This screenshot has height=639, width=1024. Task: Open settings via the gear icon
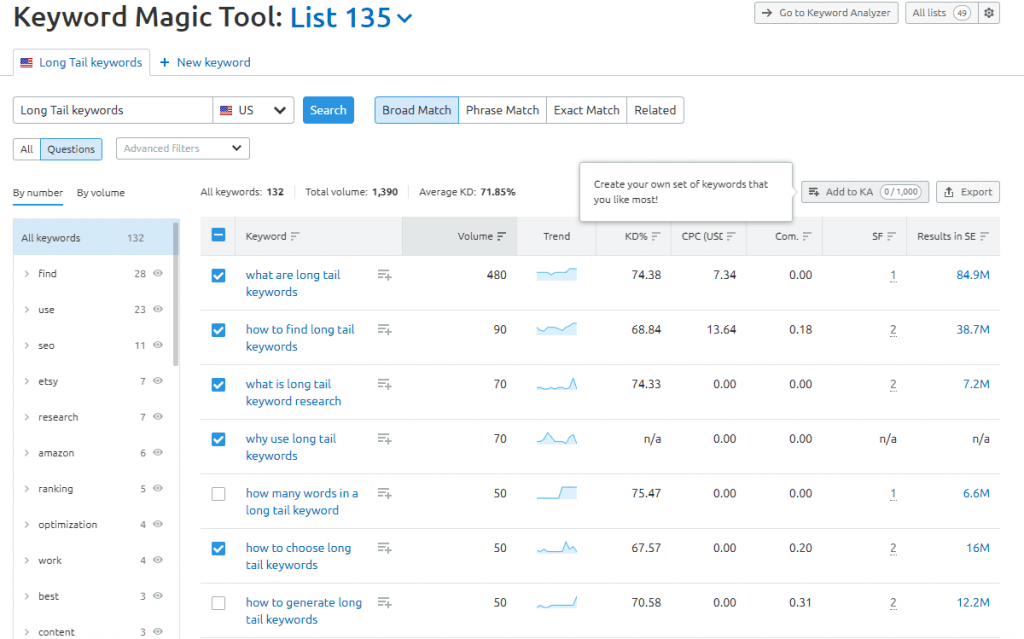(x=988, y=13)
